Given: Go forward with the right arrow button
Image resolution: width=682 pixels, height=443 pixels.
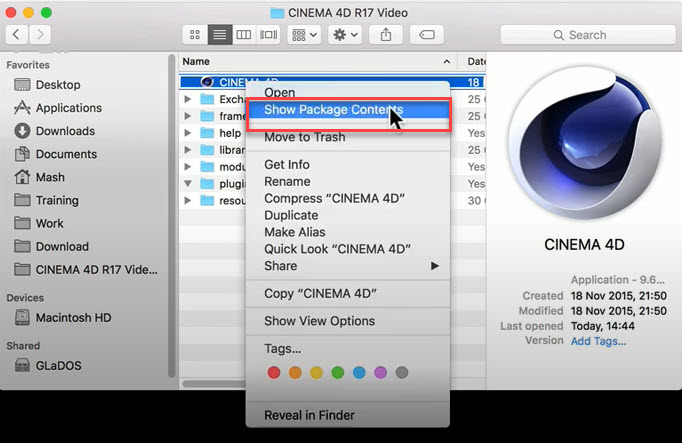Looking at the screenshot, I should click(x=40, y=34).
